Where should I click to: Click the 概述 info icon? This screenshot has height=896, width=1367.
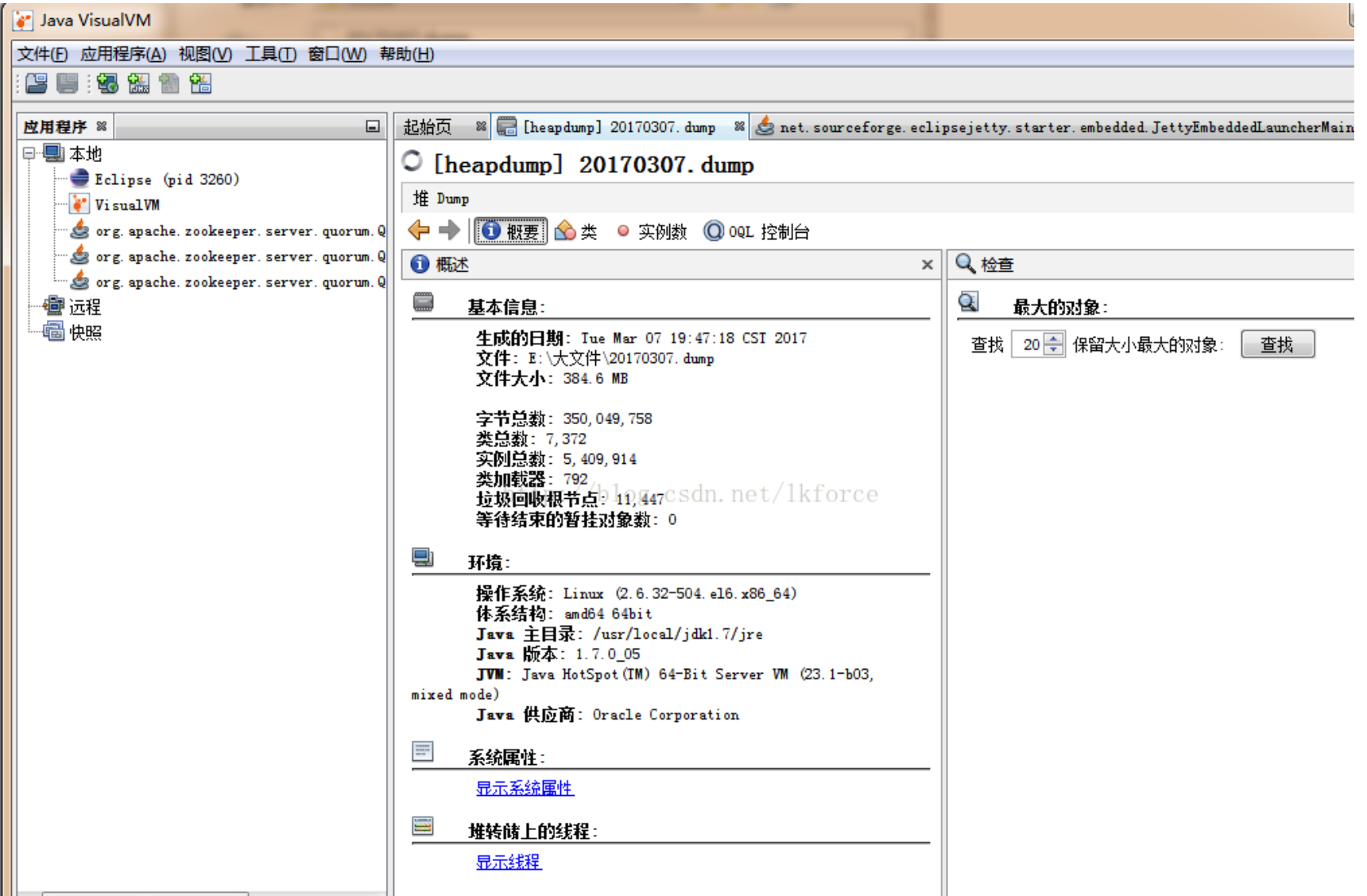420,264
